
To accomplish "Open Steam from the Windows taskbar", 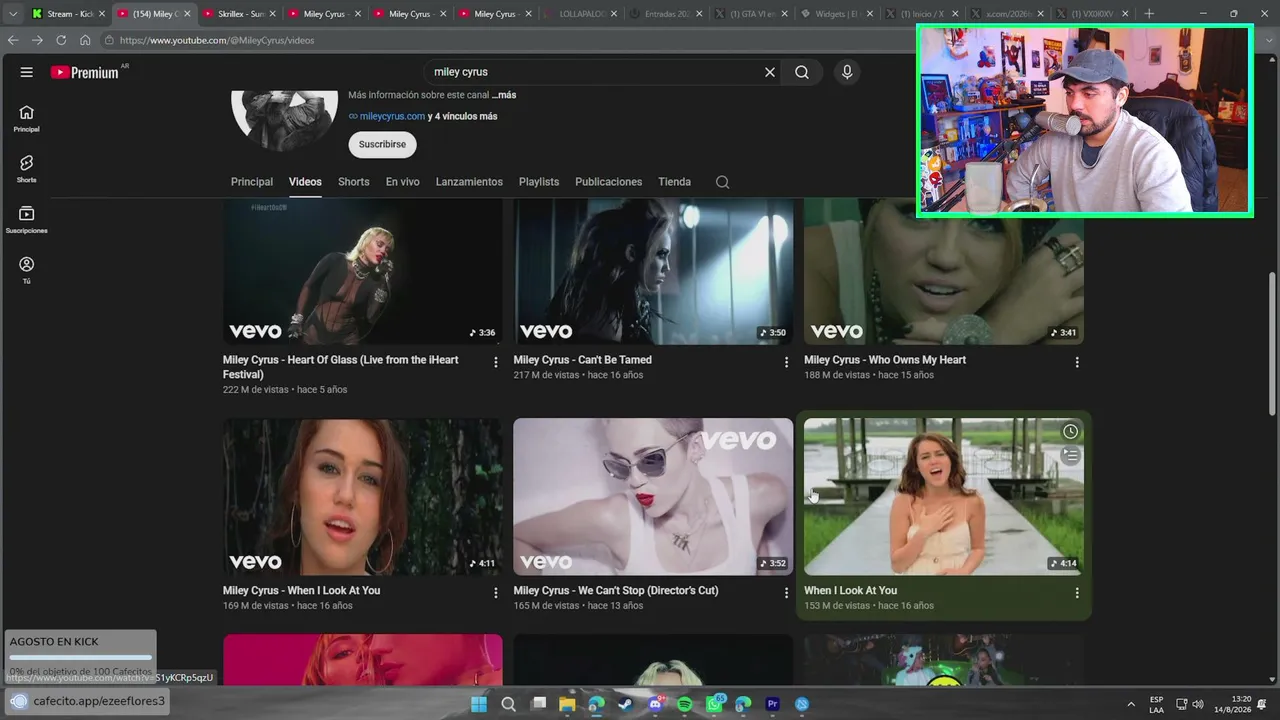I will point(626,704).
